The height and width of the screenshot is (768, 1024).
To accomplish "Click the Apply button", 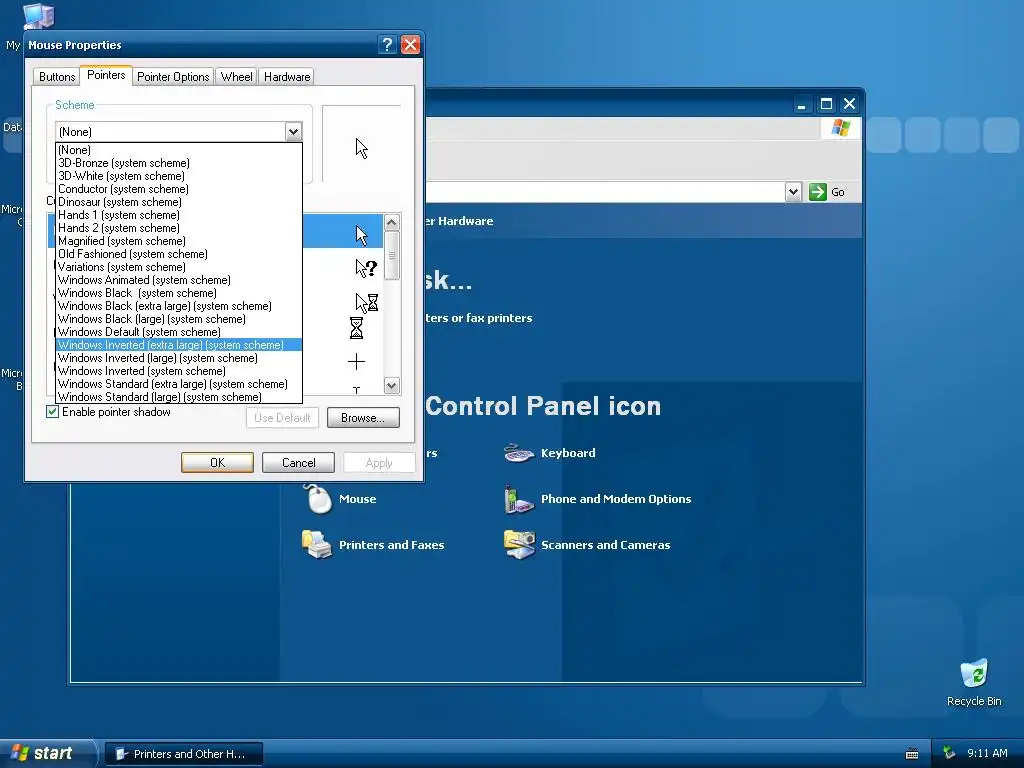I will pos(379,462).
